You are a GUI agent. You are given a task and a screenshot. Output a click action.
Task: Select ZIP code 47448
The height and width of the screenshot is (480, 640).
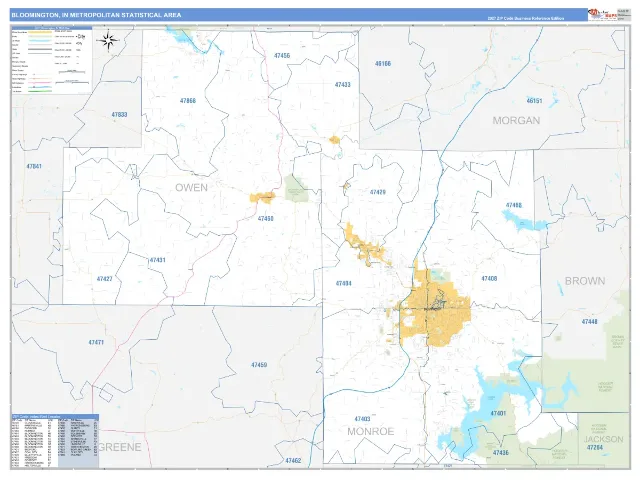[x=589, y=322]
